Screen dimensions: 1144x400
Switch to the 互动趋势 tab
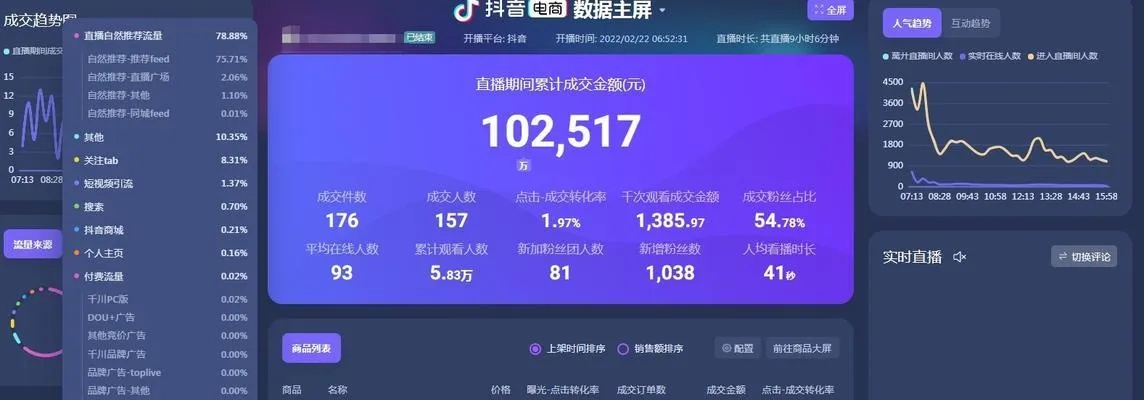click(970, 23)
